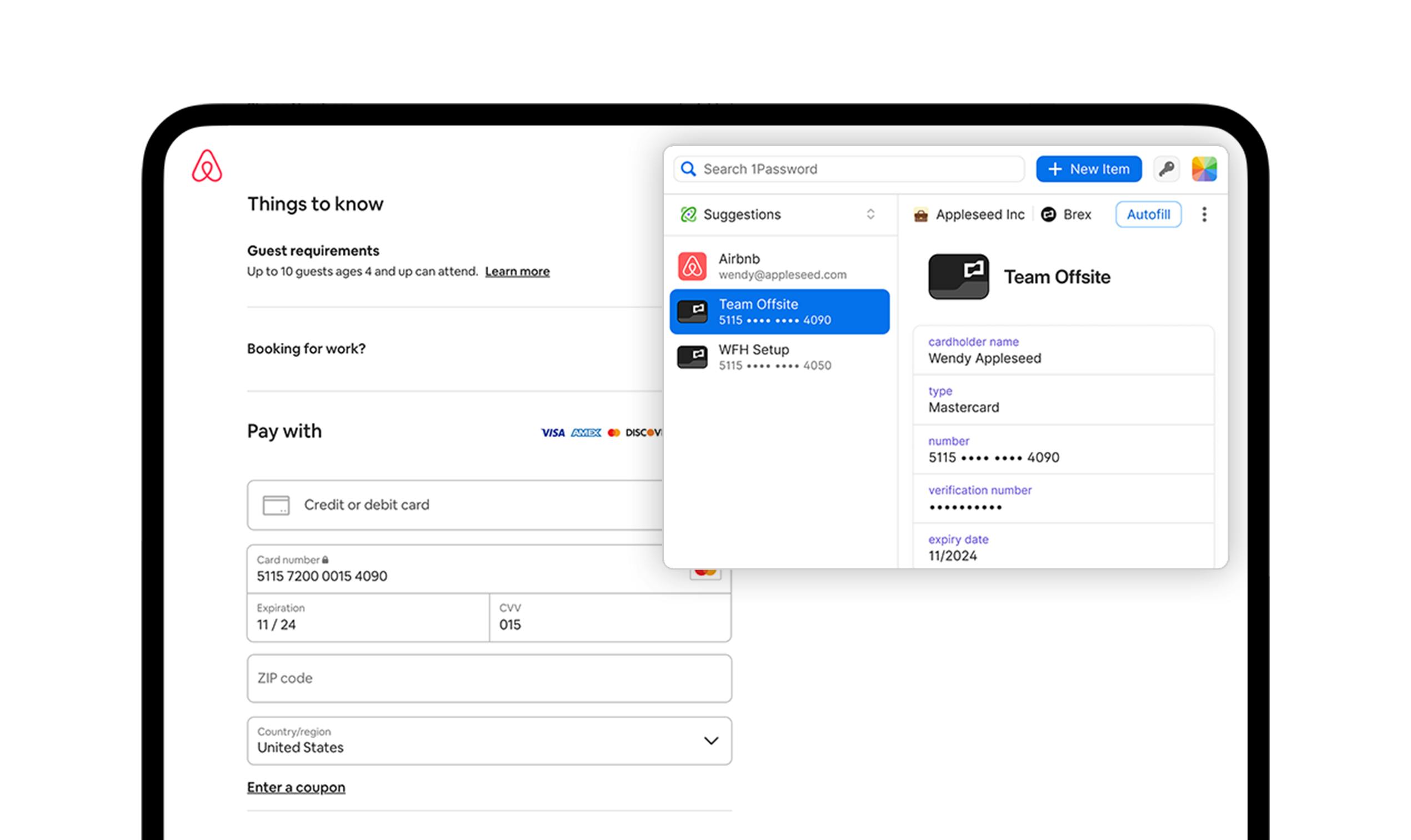Click the Airbnb logo on the page
The height and width of the screenshot is (840, 1411).
point(207,166)
